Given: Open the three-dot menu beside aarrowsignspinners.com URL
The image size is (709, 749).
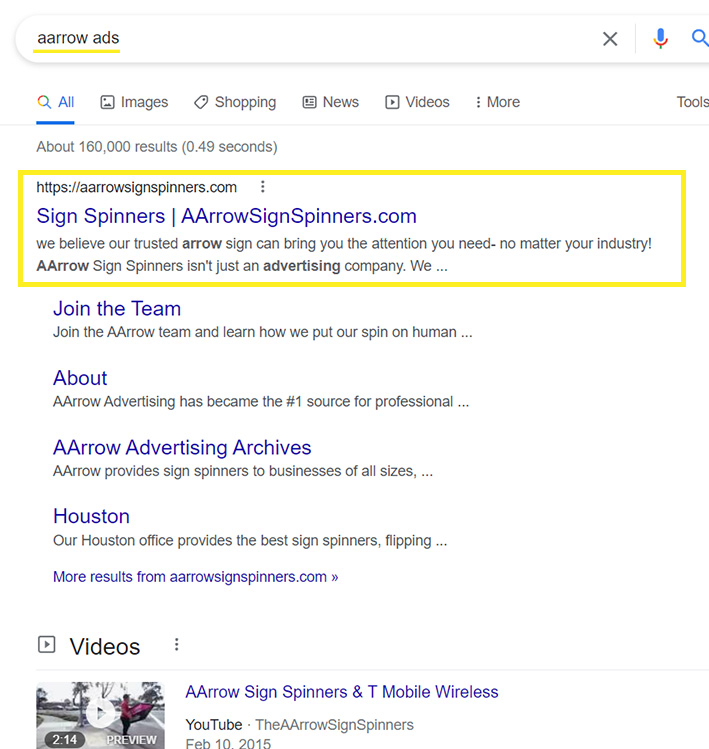Looking at the screenshot, I should 262,187.
